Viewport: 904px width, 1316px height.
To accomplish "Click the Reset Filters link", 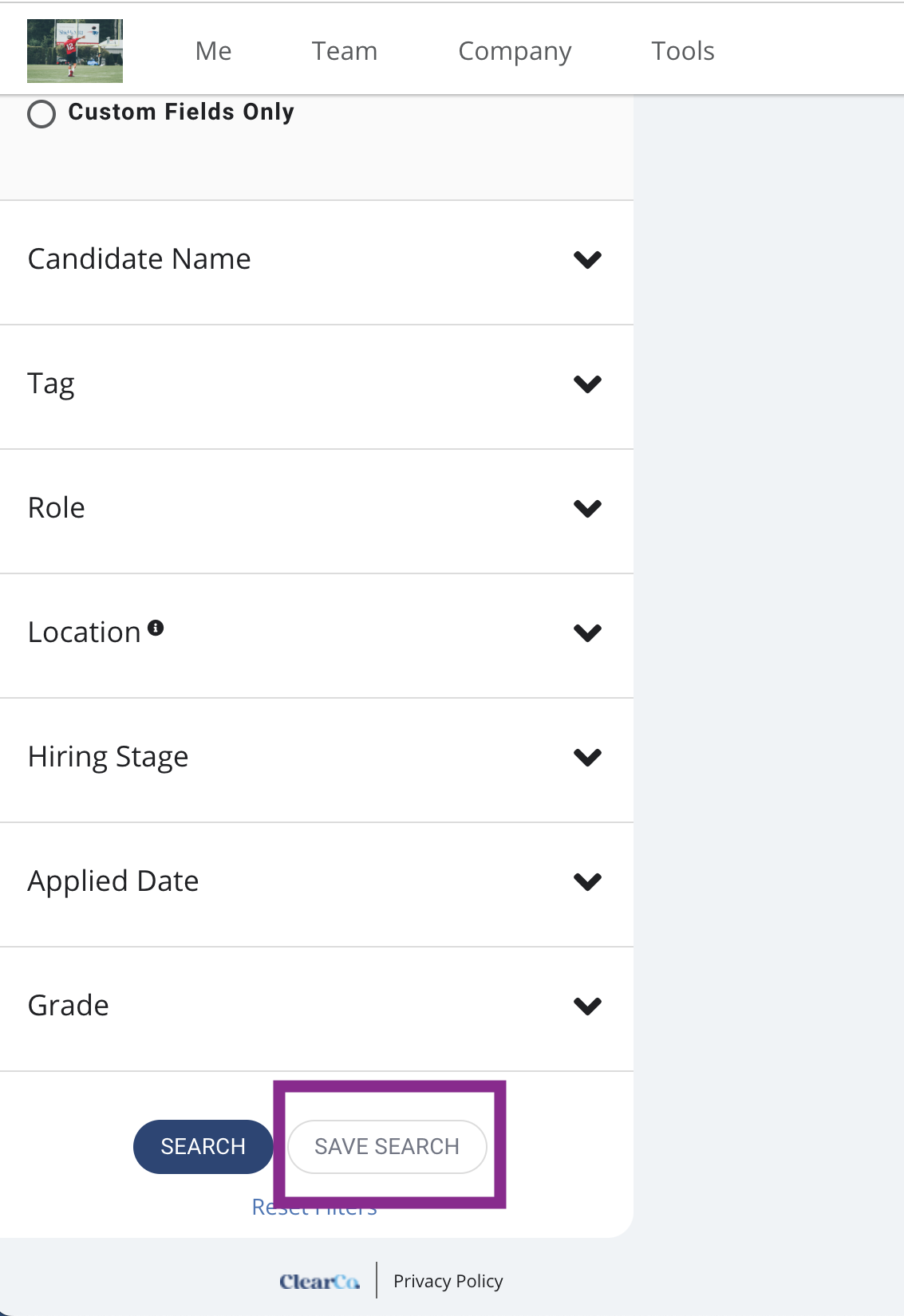I will tap(314, 1208).
